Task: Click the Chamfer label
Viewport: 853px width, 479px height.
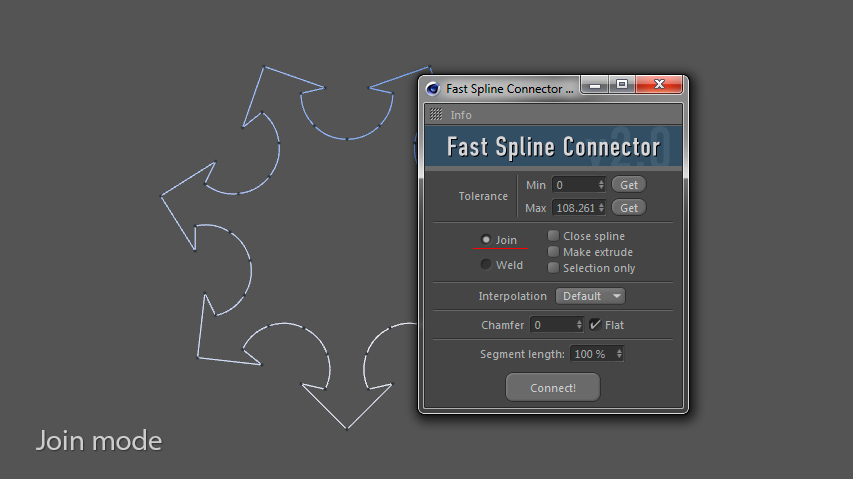Action: click(x=502, y=325)
